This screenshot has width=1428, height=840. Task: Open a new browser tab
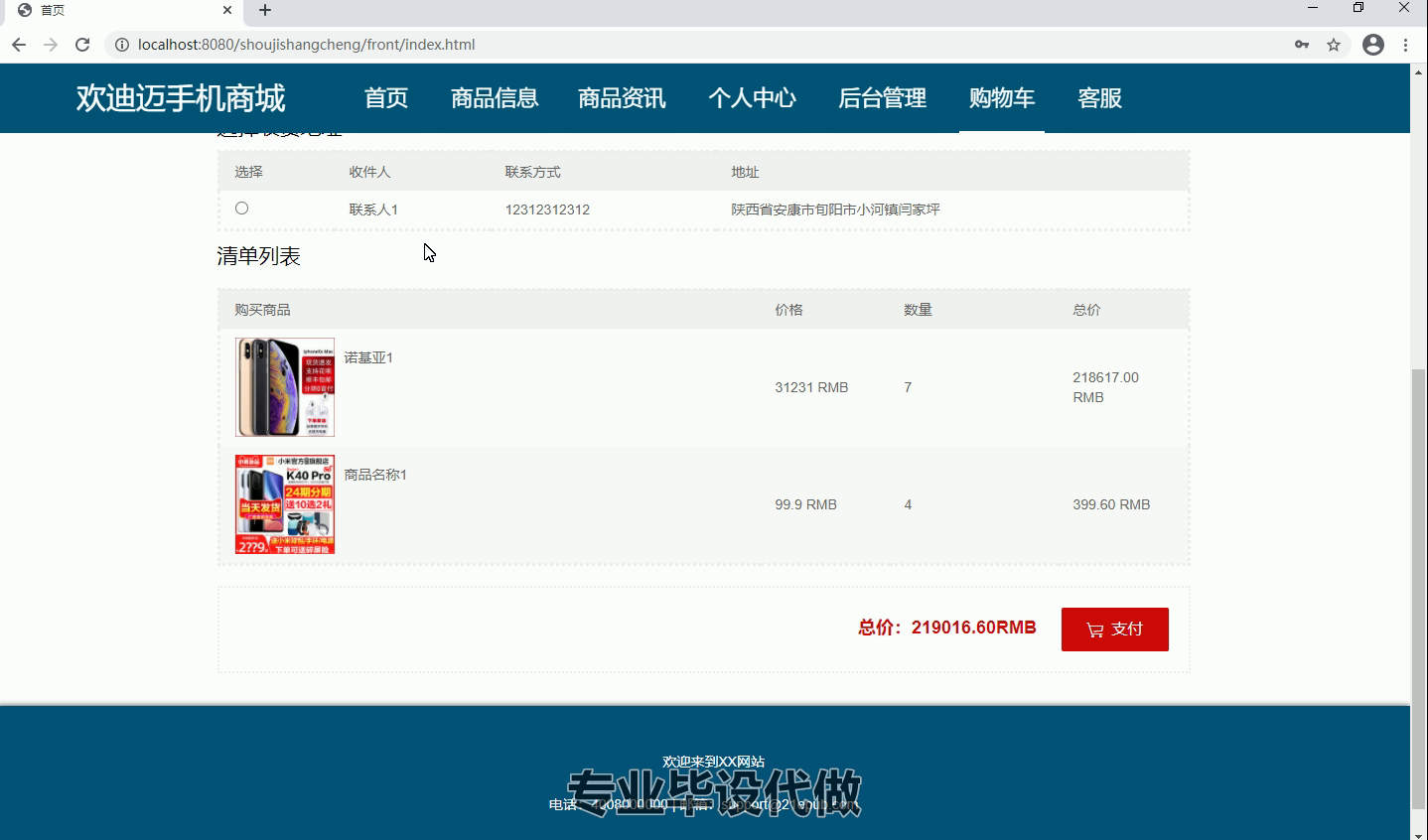265,10
